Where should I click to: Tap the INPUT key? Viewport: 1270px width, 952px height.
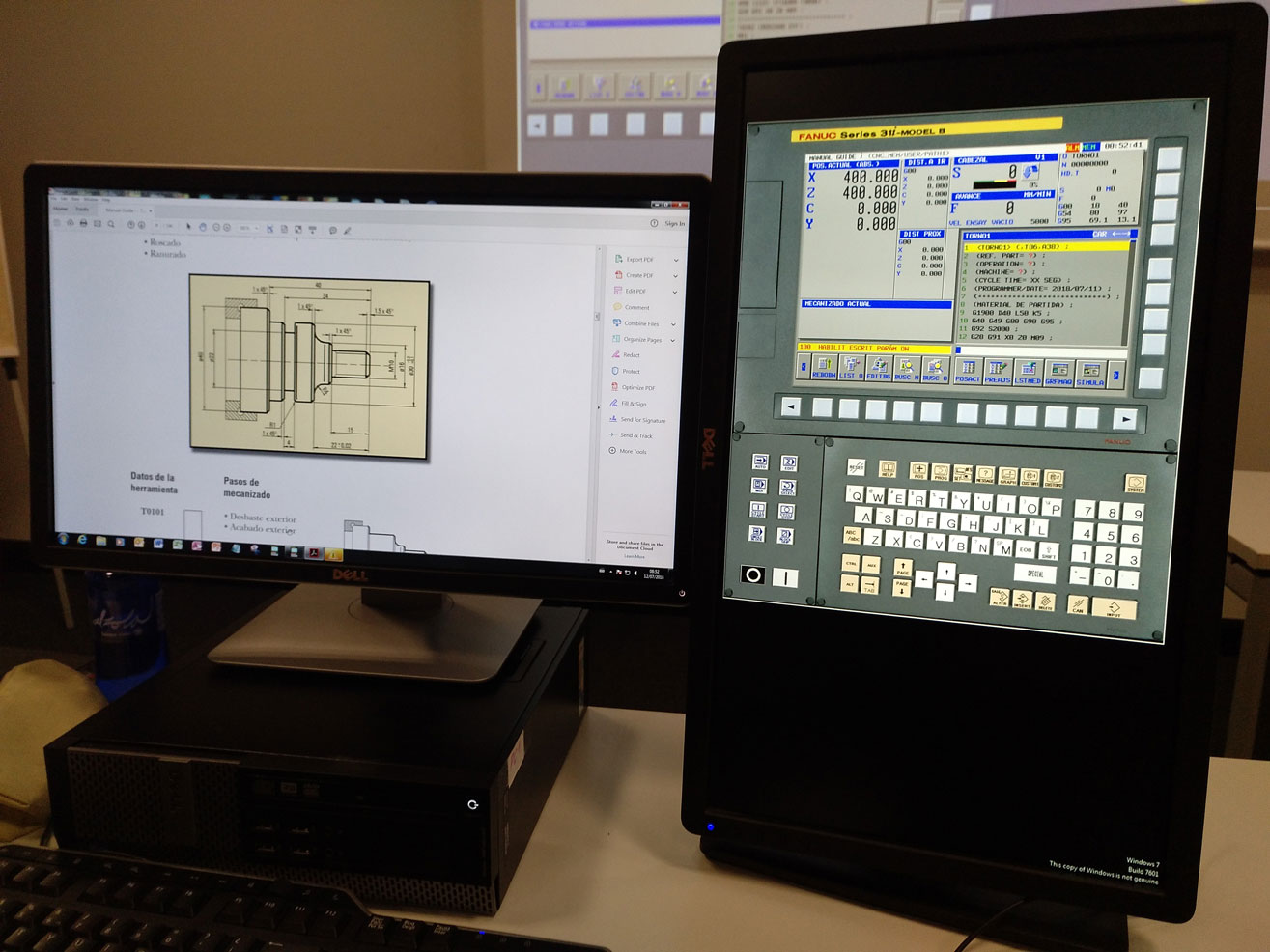click(1115, 608)
